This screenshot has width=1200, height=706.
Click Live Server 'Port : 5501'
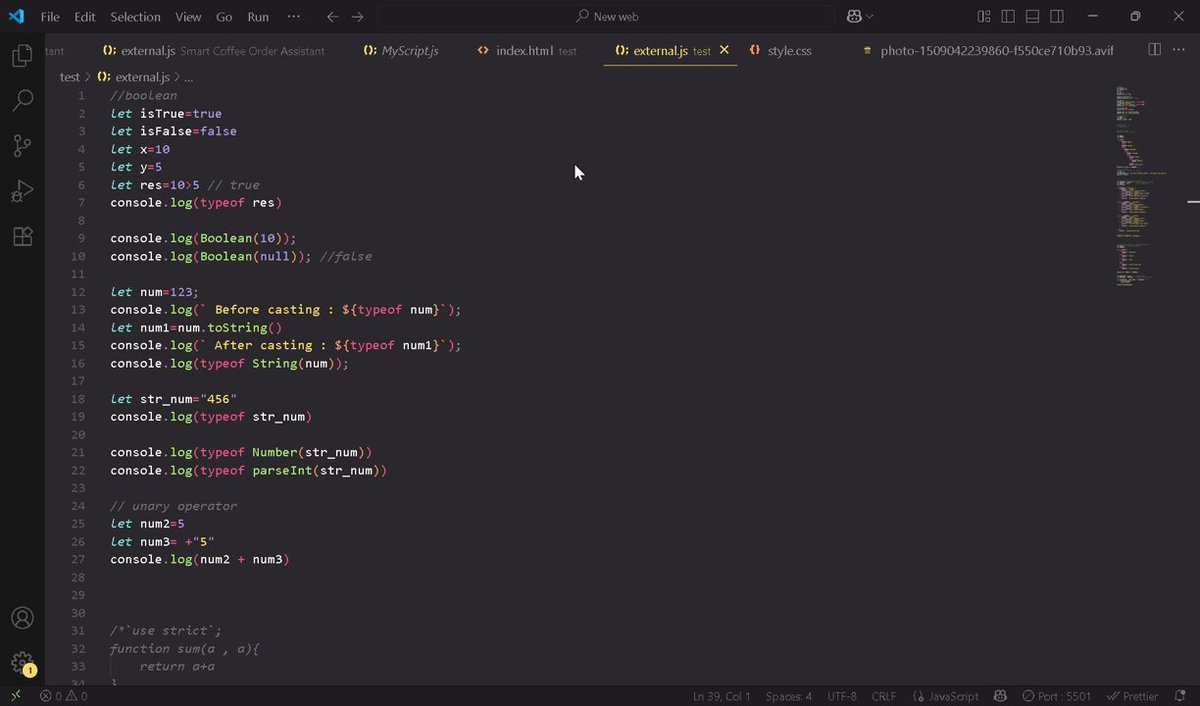(1056, 696)
